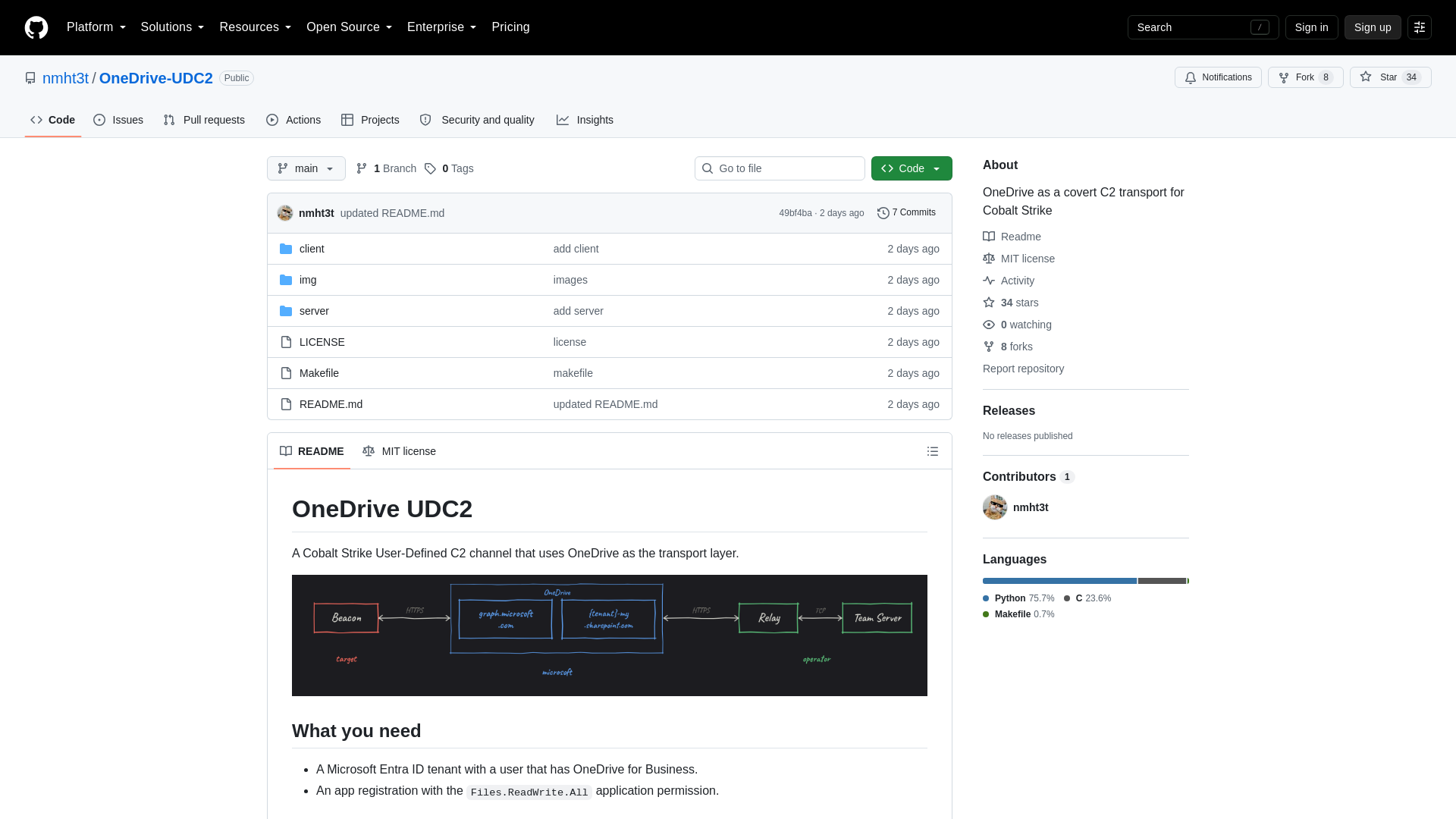Click the fork icon beside 8 forks
Screen dimensions: 1456x819
coord(989,347)
